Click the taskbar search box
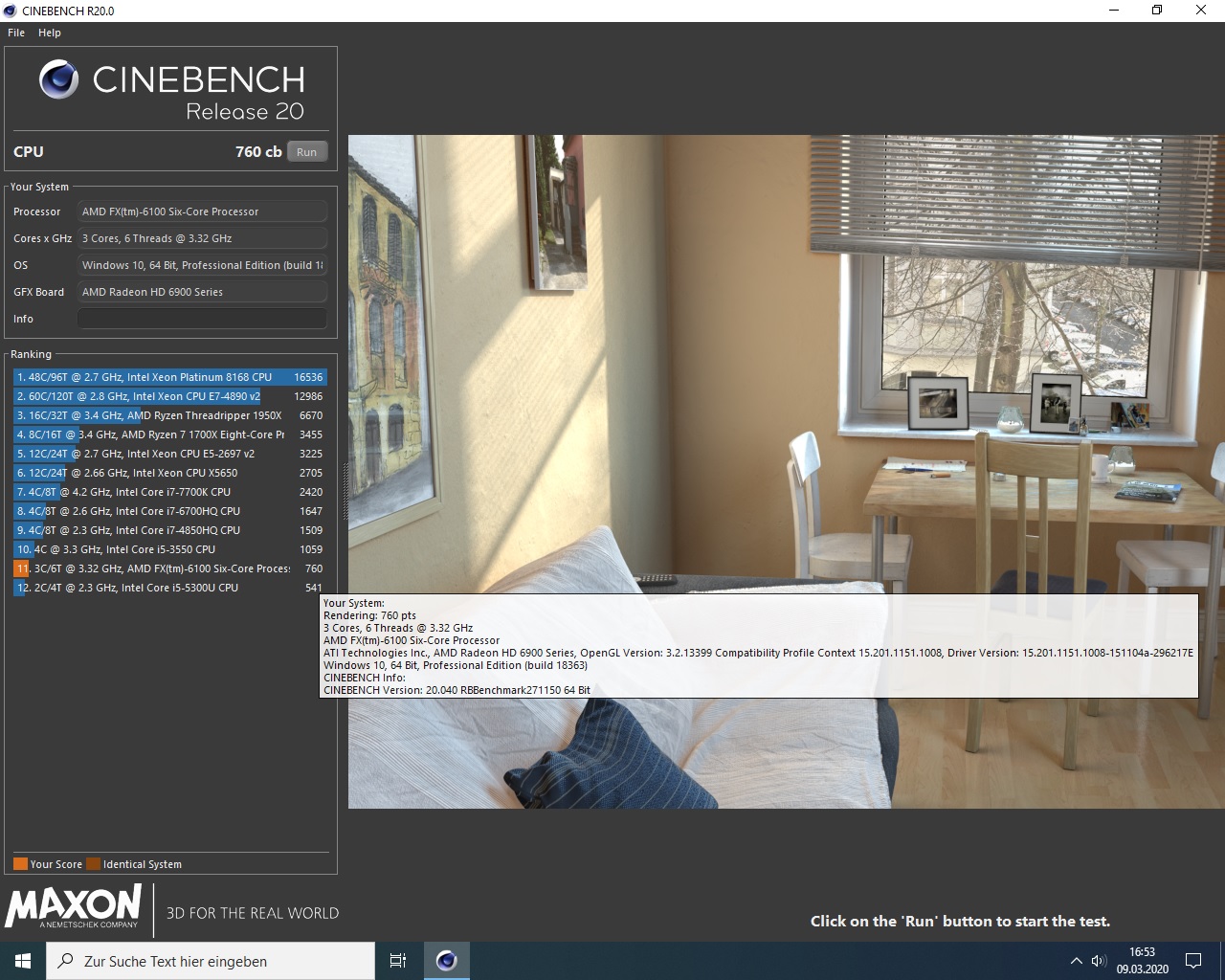The image size is (1225, 980). coord(211,961)
